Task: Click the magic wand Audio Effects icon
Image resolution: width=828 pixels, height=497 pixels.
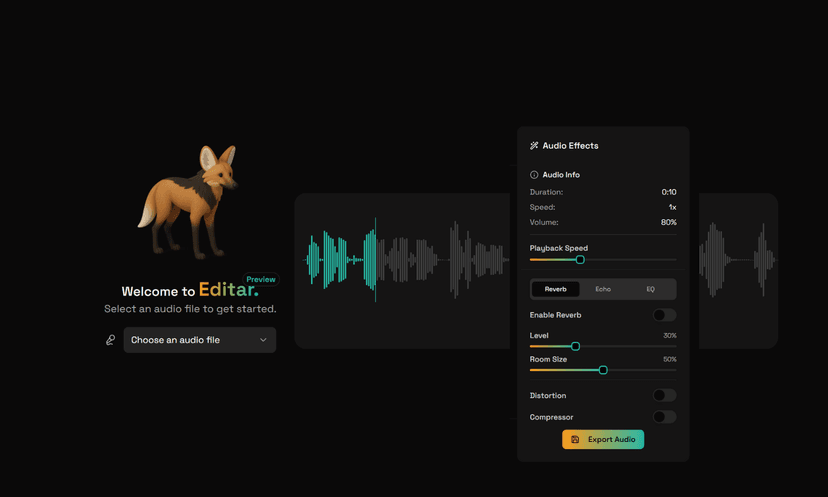Action: (x=534, y=146)
